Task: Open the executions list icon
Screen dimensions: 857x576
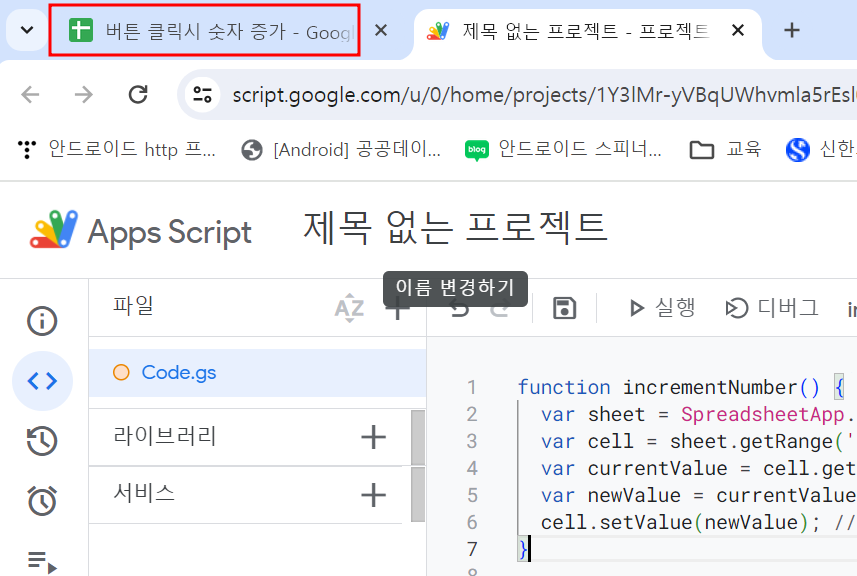Action: pyautogui.click(x=42, y=561)
